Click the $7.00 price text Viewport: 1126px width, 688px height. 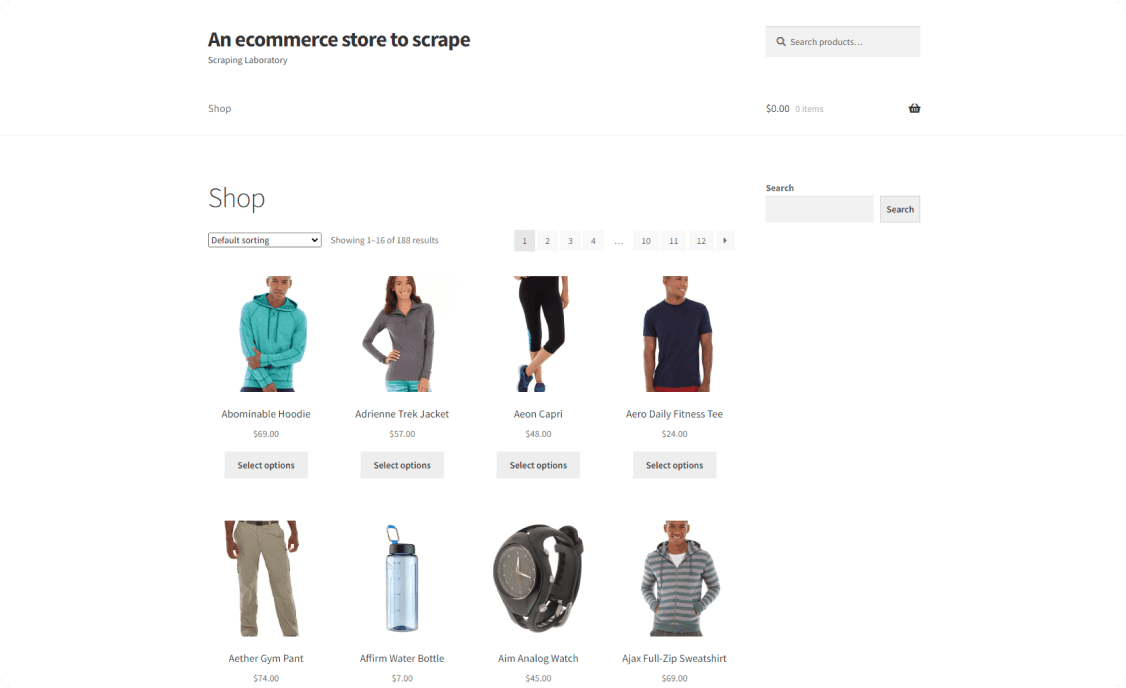coord(402,678)
